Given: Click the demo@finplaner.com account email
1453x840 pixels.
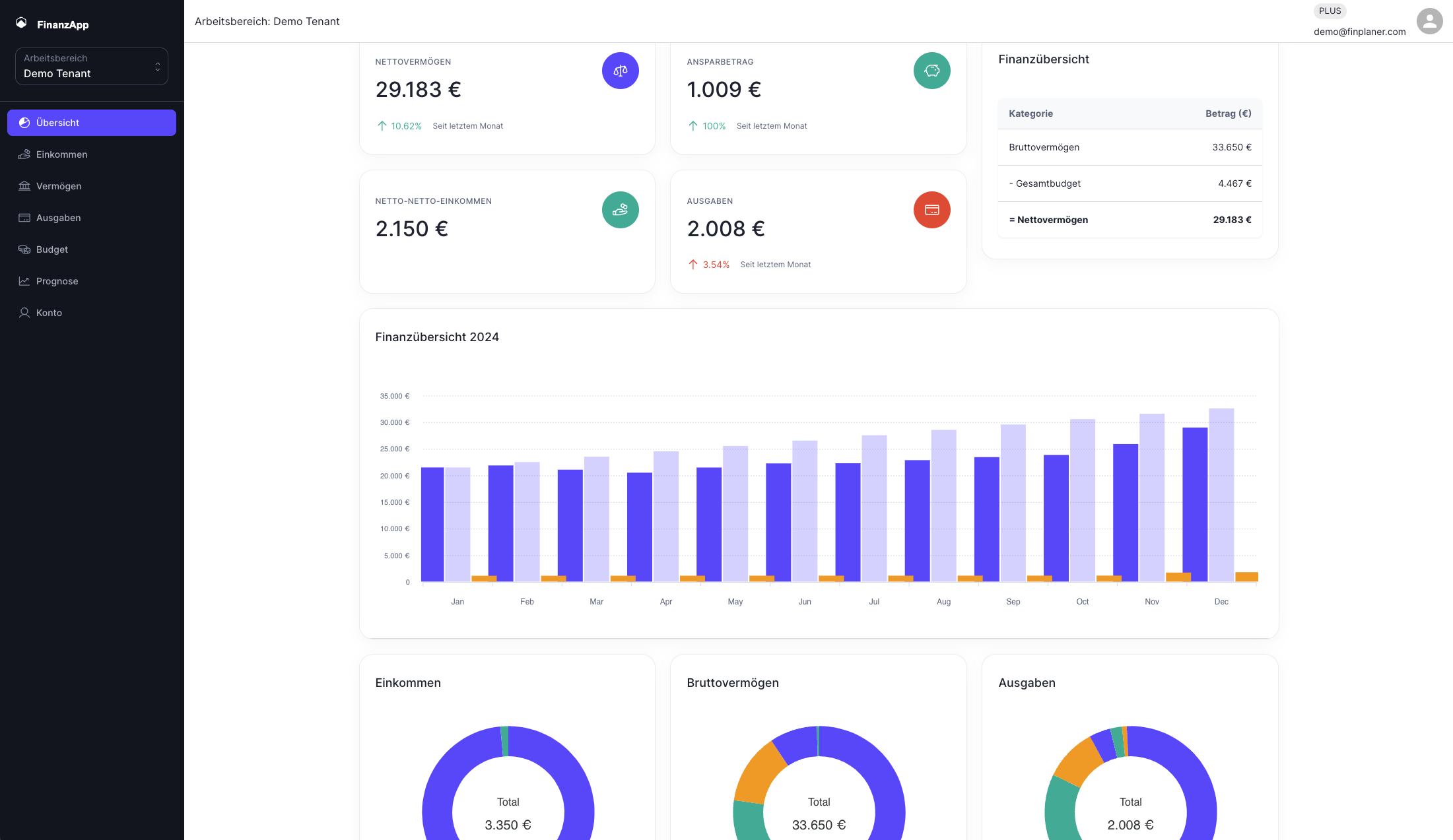Looking at the screenshot, I should tap(1359, 32).
